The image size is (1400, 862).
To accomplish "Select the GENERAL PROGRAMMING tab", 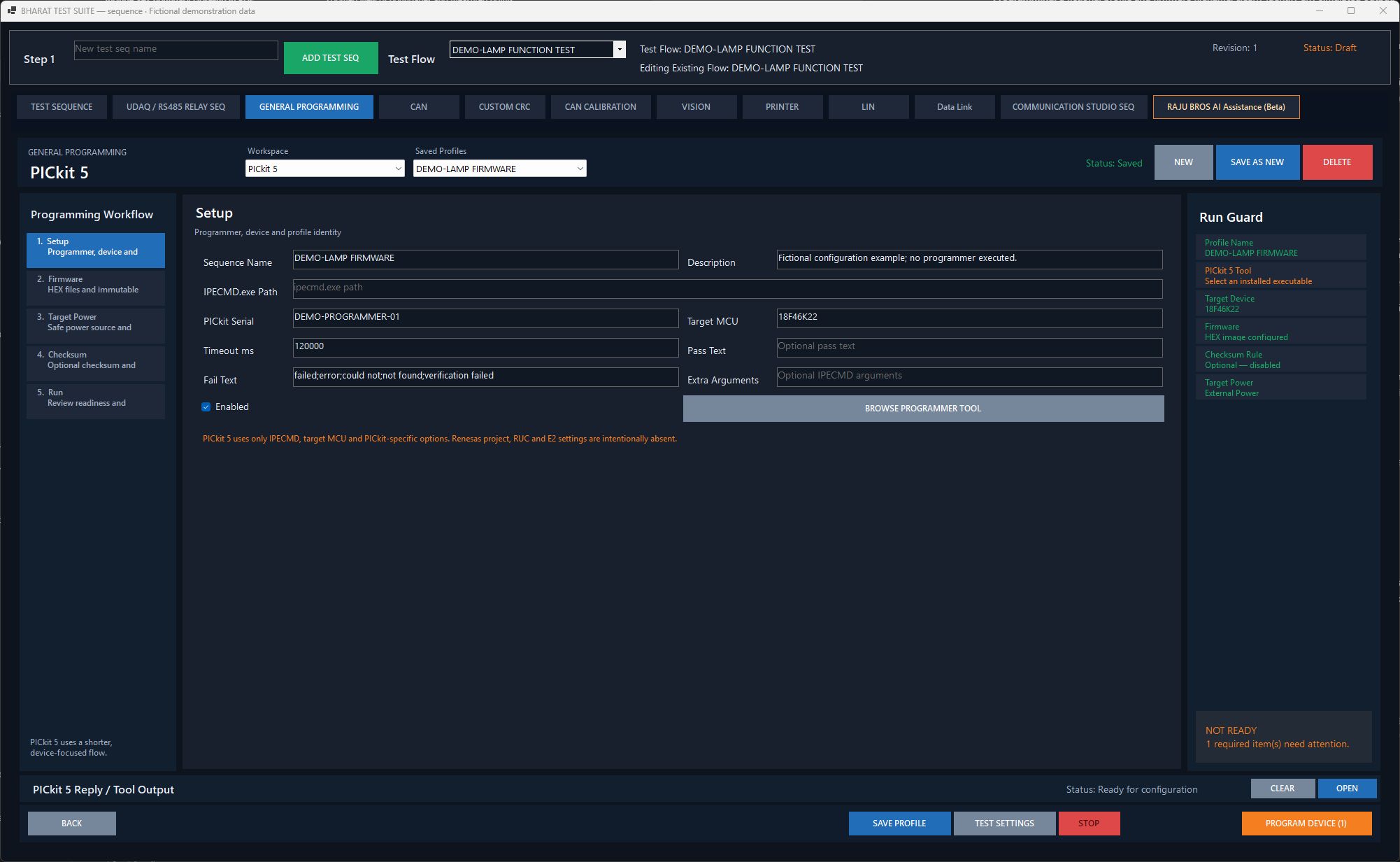I will 309,107.
